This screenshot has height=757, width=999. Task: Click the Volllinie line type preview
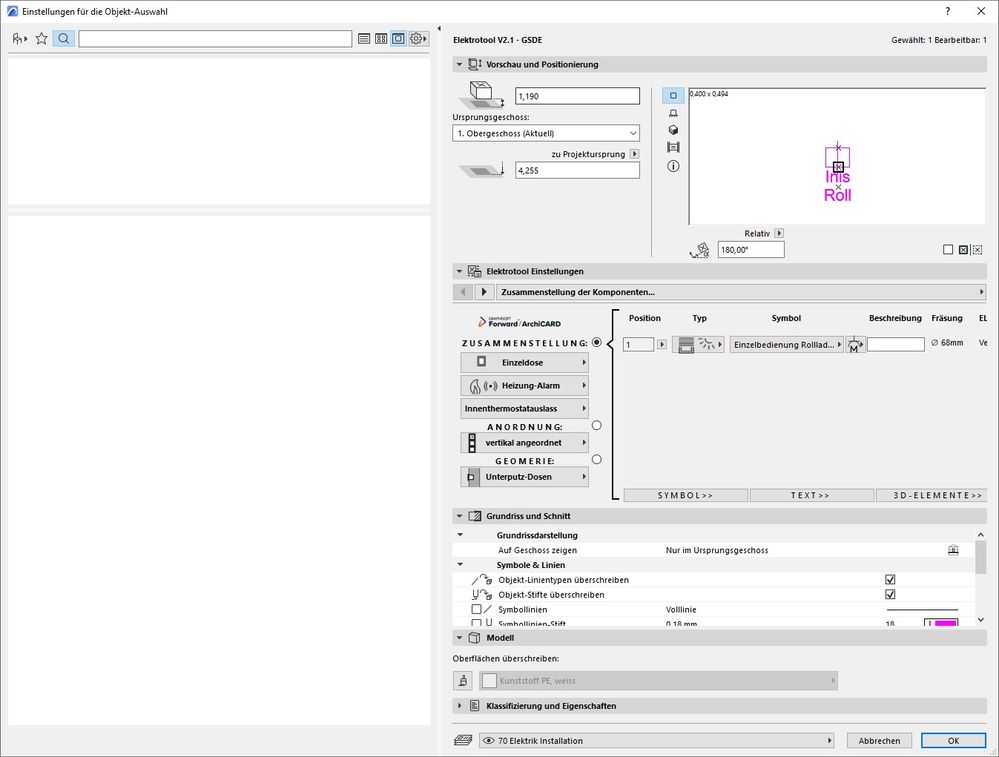[922, 610]
